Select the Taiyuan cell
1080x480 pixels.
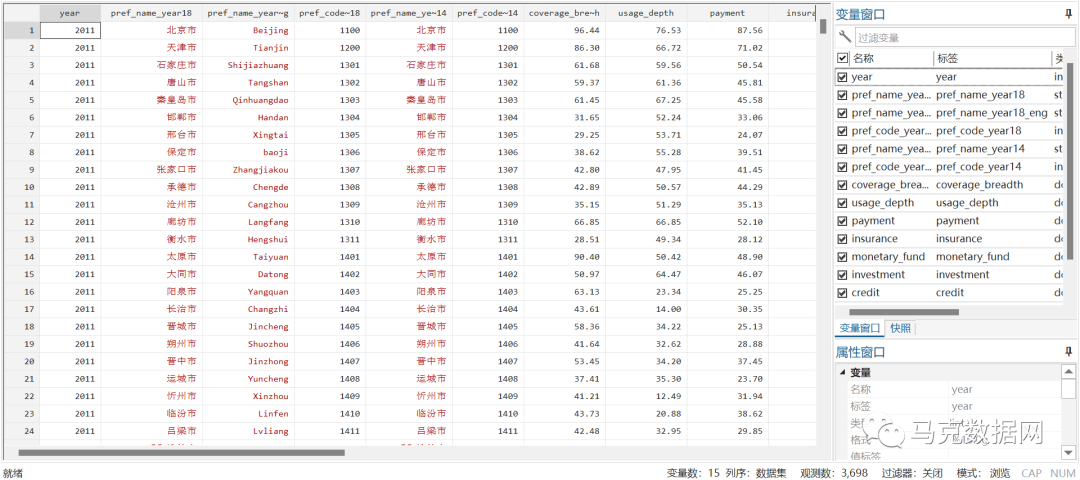coord(249,257)
